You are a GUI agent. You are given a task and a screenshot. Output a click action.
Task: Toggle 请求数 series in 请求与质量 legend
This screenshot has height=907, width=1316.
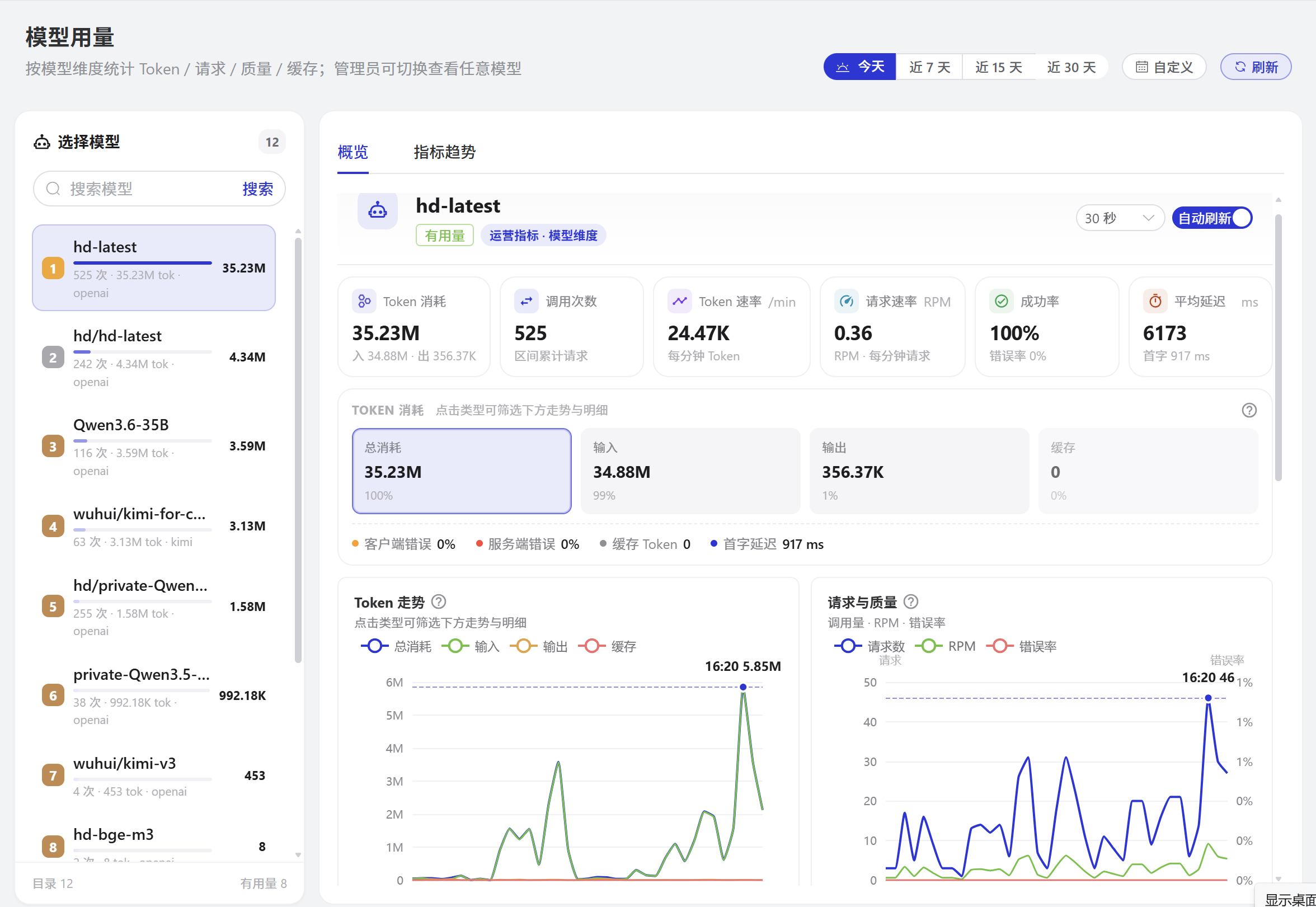[x=869, y=646]
